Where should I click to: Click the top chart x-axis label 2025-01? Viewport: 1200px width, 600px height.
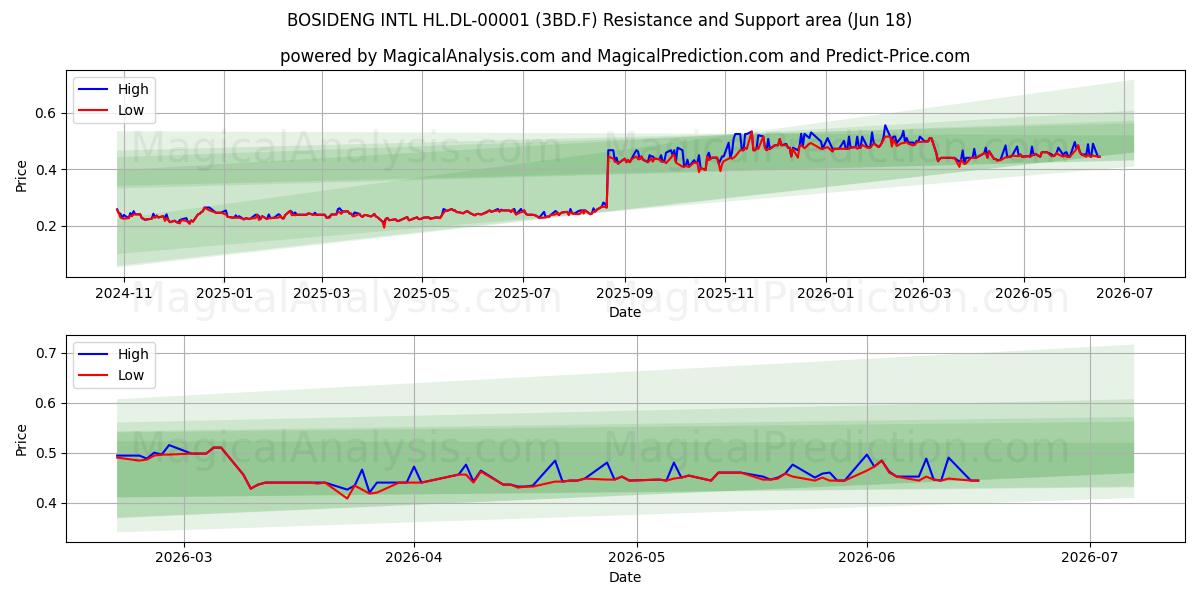pyautogui.click(x=224, y=295)
